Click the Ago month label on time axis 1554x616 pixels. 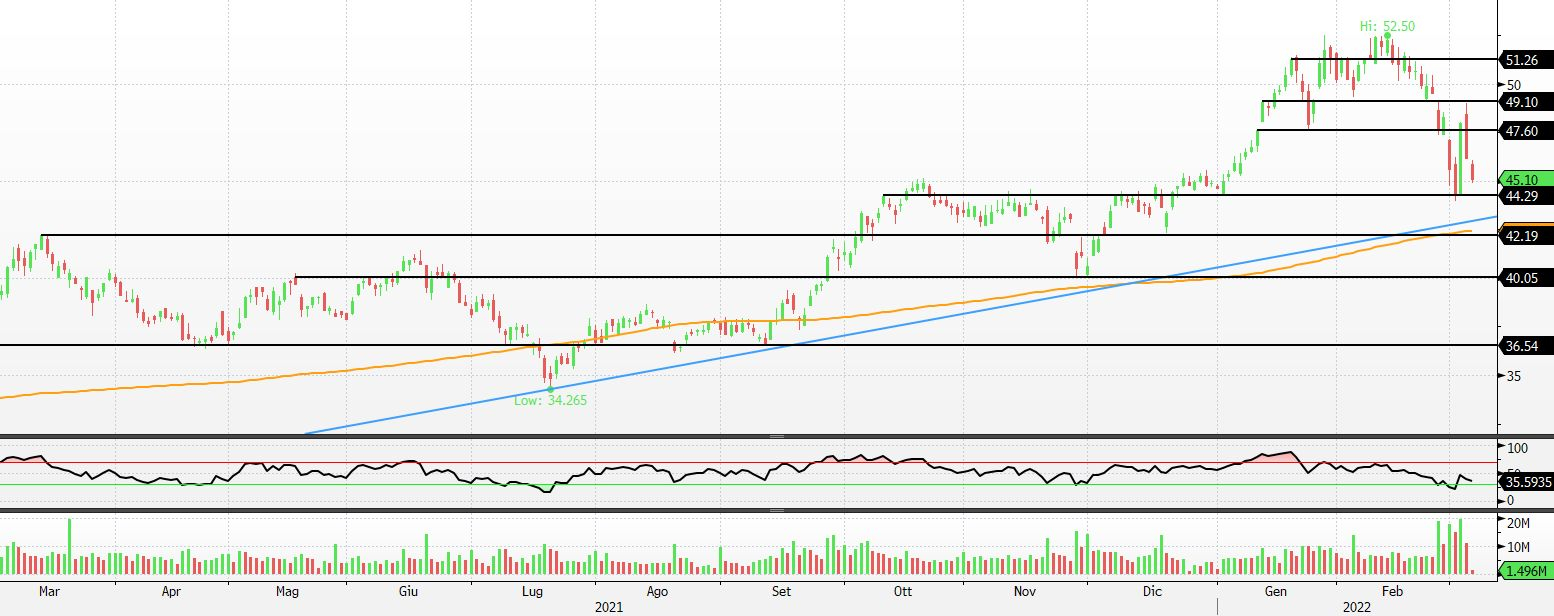[x=657, y=591]
